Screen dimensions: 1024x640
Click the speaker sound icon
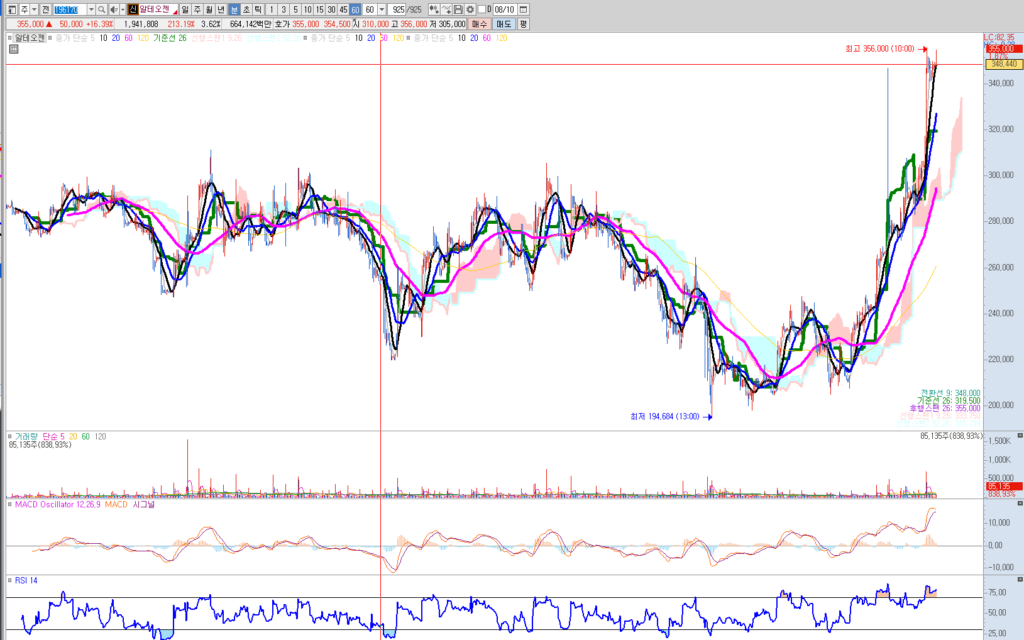pos(114,10)
